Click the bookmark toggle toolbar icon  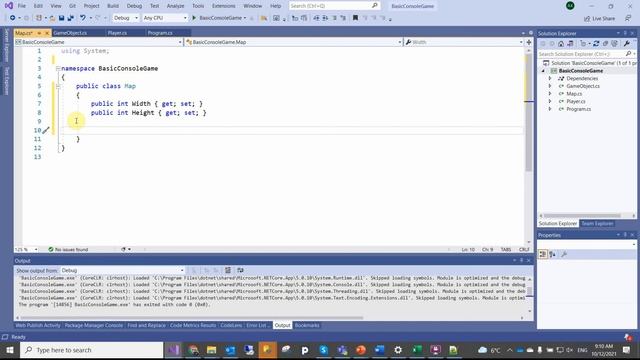coord(355,18)
